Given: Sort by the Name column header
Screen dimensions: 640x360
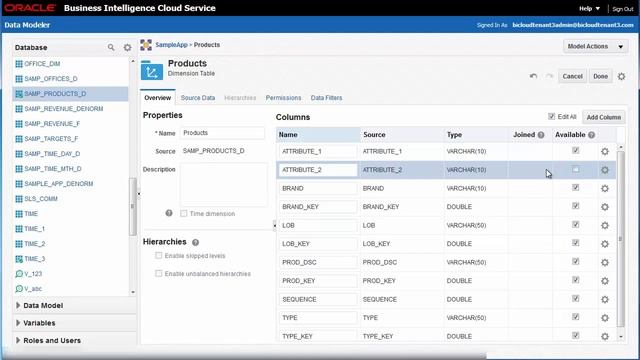Looking at the screenshot, I should (318, 135).
